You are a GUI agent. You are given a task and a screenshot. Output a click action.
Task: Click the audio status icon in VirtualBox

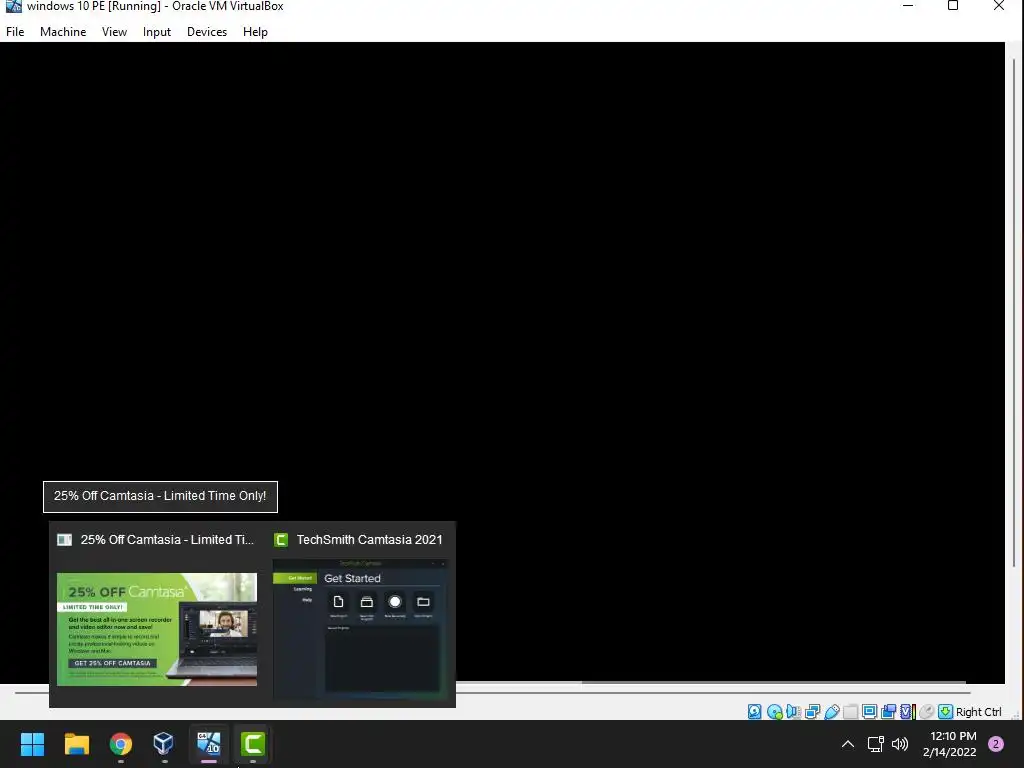pyautogui.click(x=793, y=711)
